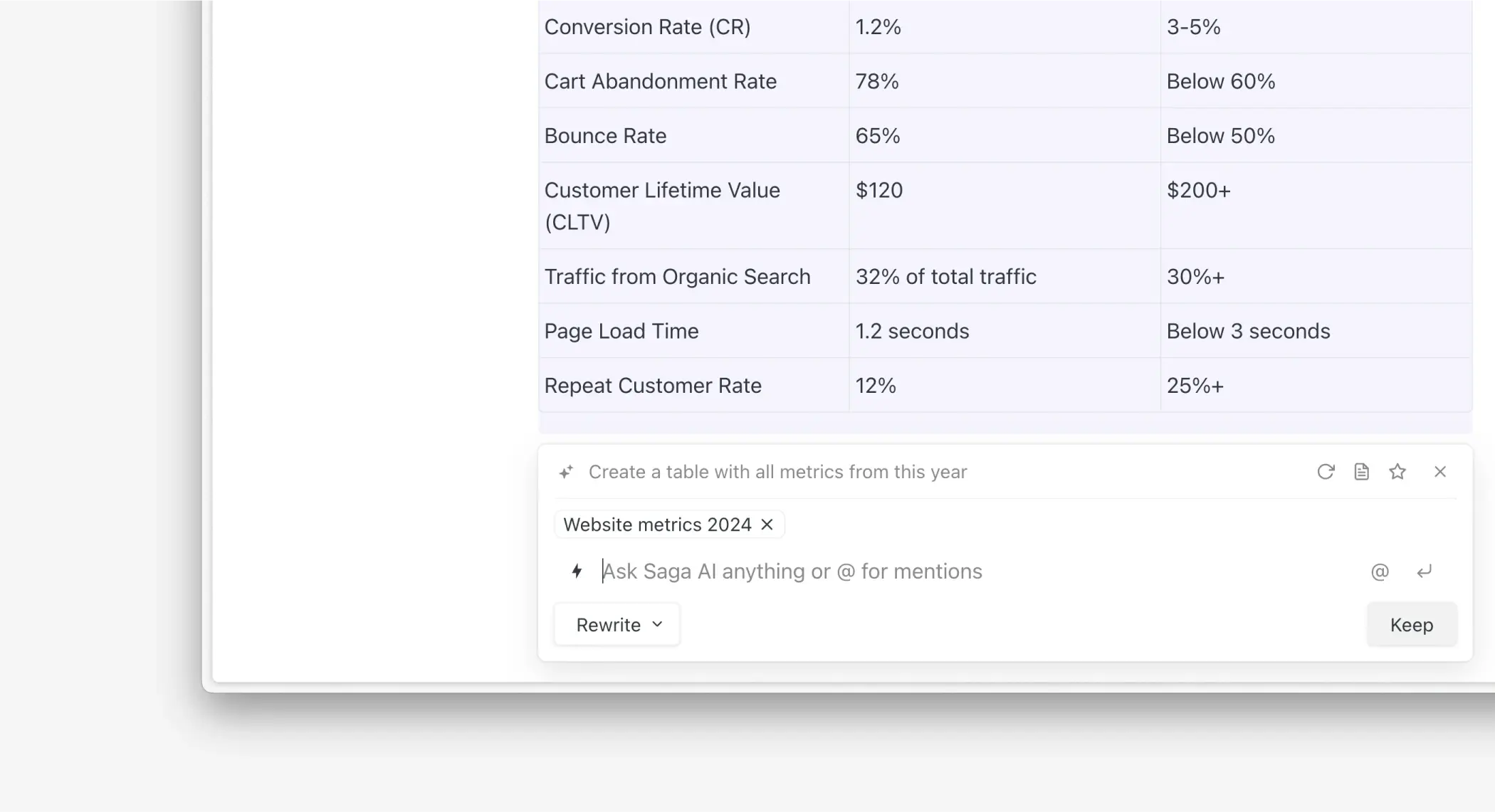Click the lightning bolt icon

coord(577,571)
